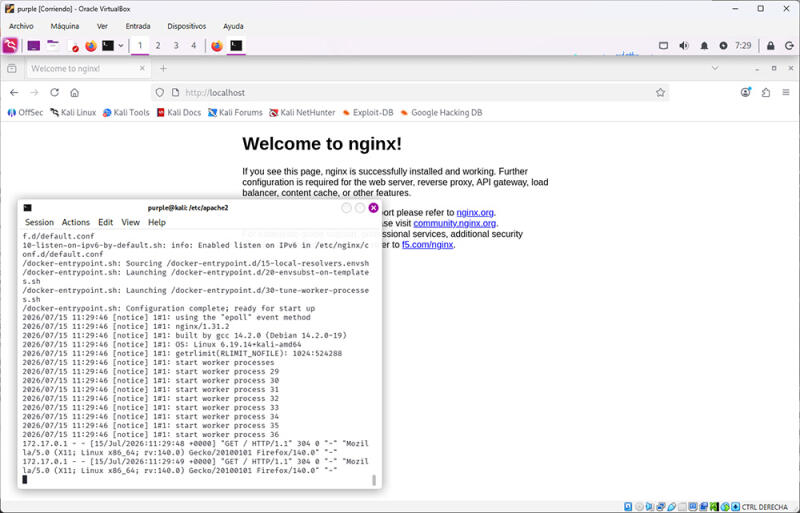The width and height of the screenshot is (800, 513).
Task: Expand the list all tabs chevron
Action: [715, 68]
